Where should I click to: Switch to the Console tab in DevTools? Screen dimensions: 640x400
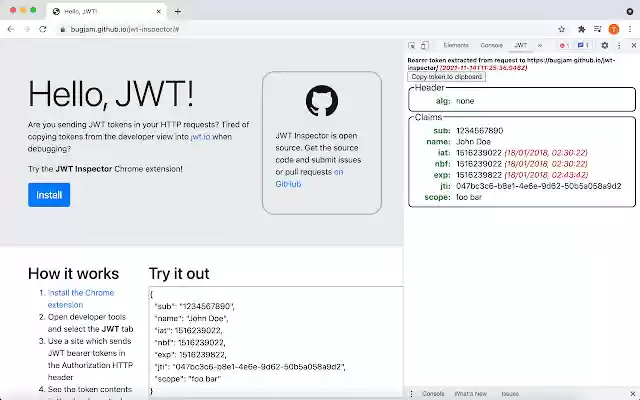[x=491, y=45]
